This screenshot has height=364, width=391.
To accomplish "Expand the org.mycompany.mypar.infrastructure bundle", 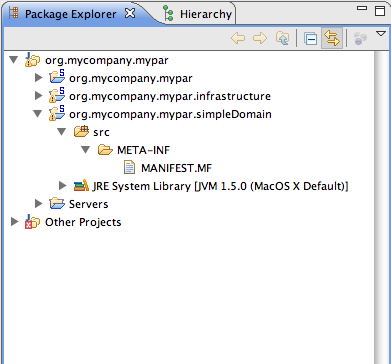I will (x=39, y=96).
